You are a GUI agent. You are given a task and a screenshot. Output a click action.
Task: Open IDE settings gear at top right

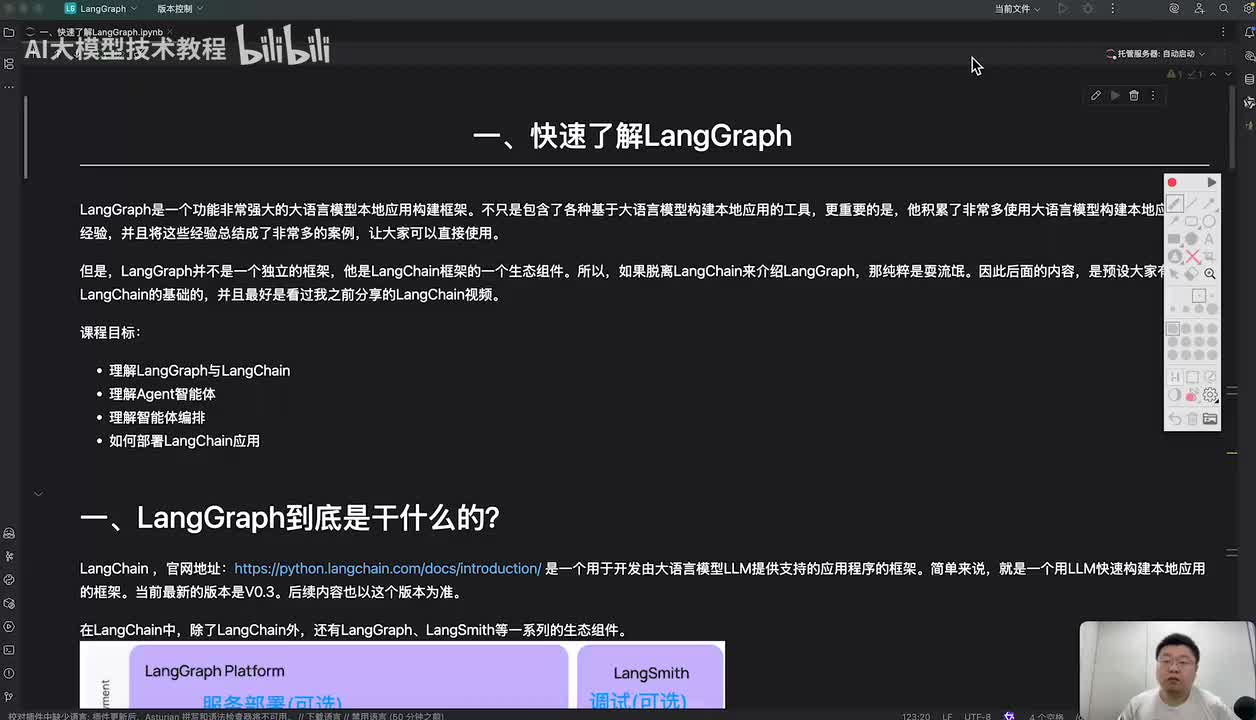(x=1248, y=8)
